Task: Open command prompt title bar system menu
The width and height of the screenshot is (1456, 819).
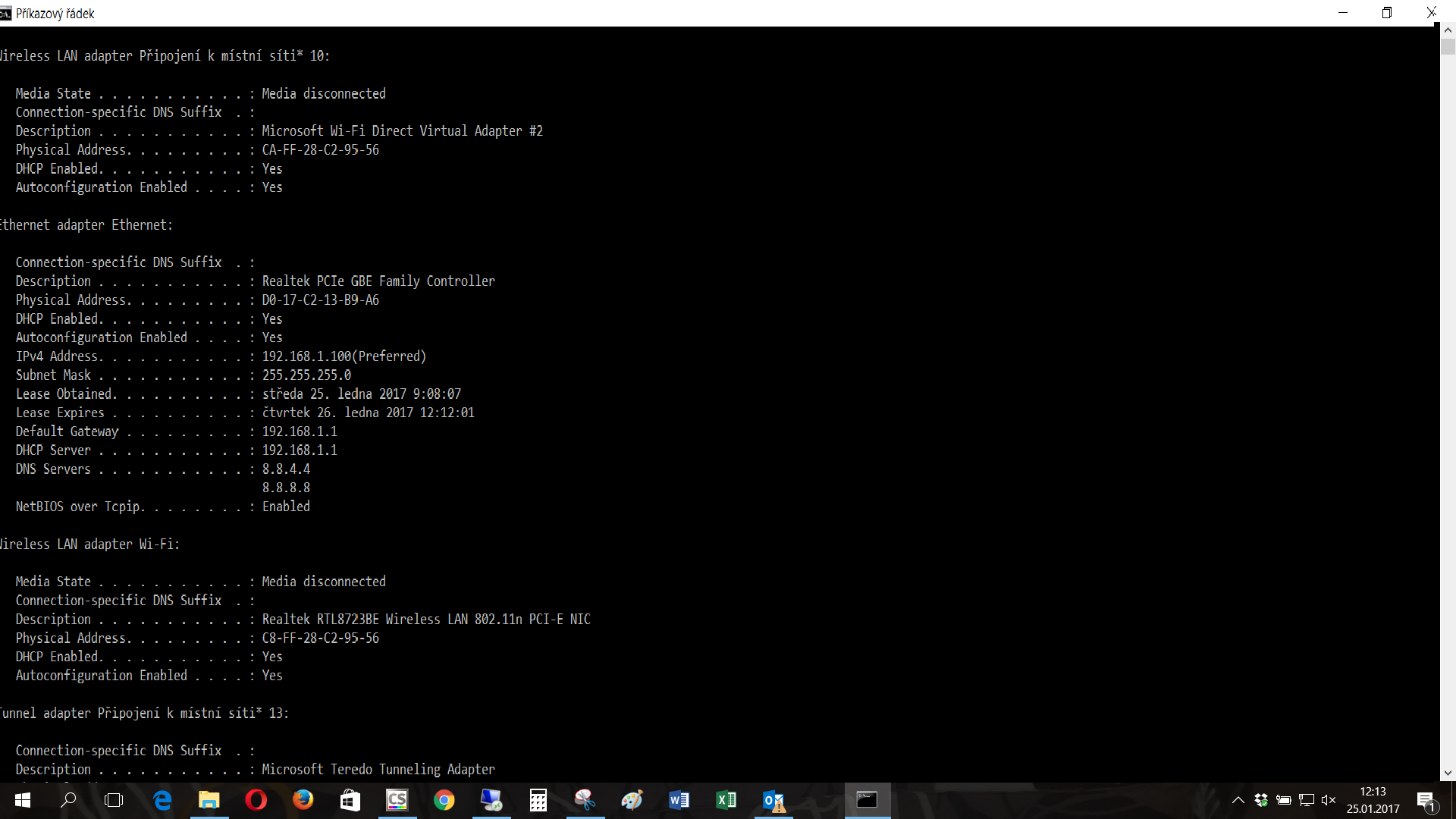Action: 6,13
